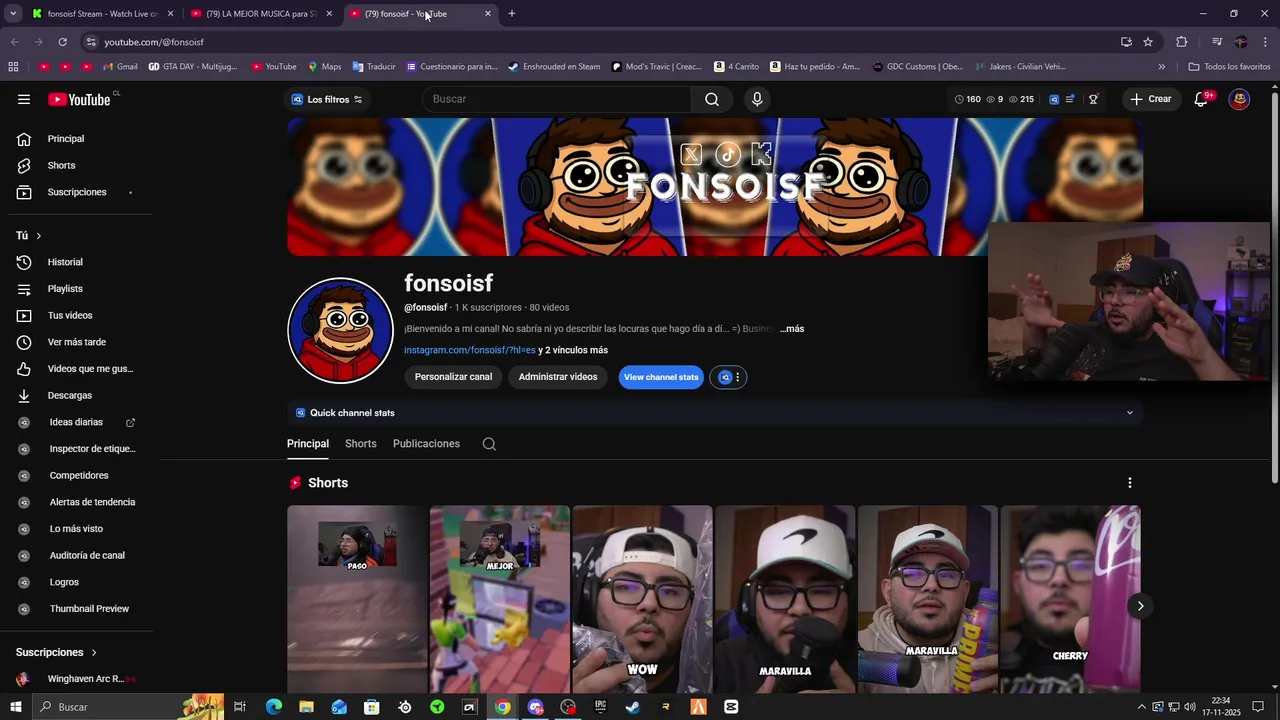Expand the Tú section
This screenshot has width=1280, height=720.
point(29,236)
